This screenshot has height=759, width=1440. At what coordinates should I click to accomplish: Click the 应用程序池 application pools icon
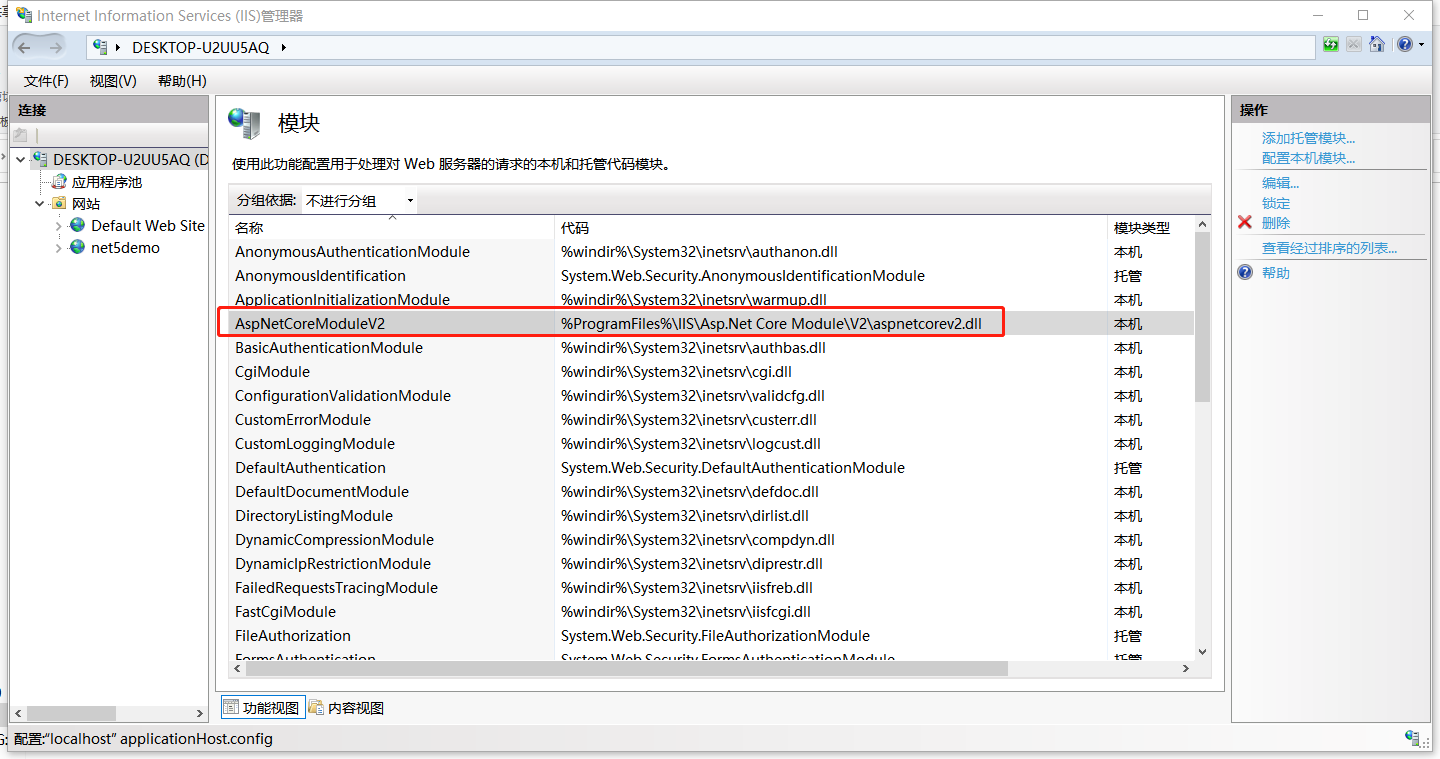click(x=60, y=182)
